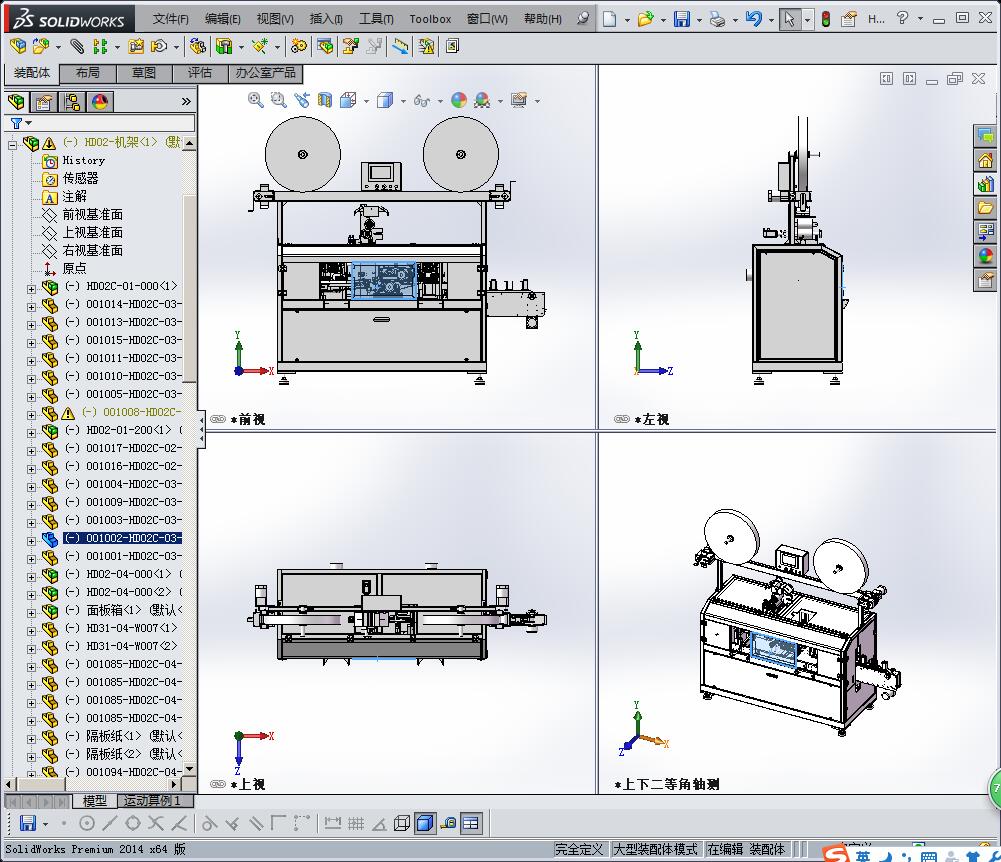
Task: Click the 完全定义 status bar field
Action: (x=579, y=849)
